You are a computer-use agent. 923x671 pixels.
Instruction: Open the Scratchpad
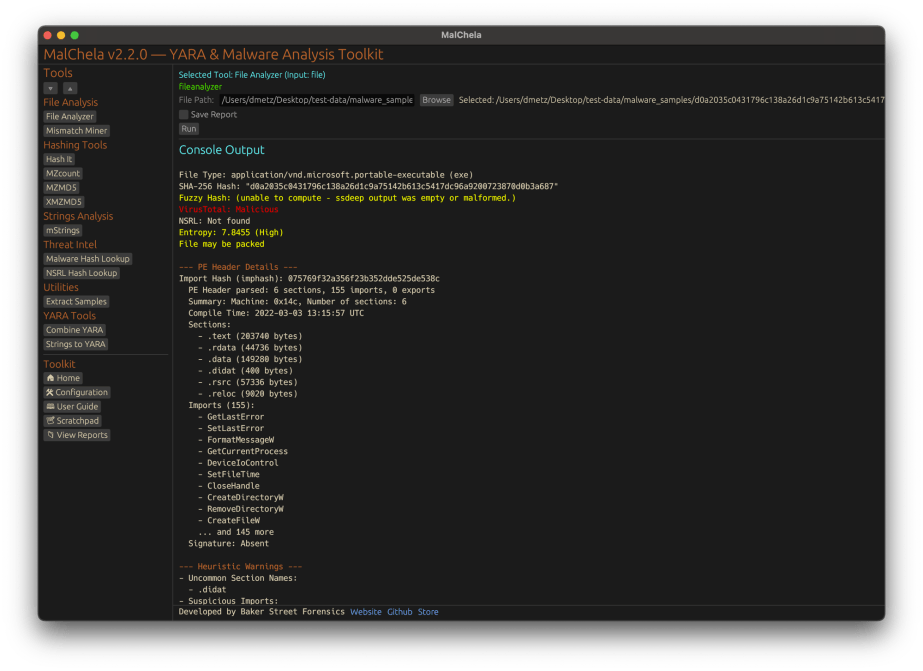pos(72,421)
